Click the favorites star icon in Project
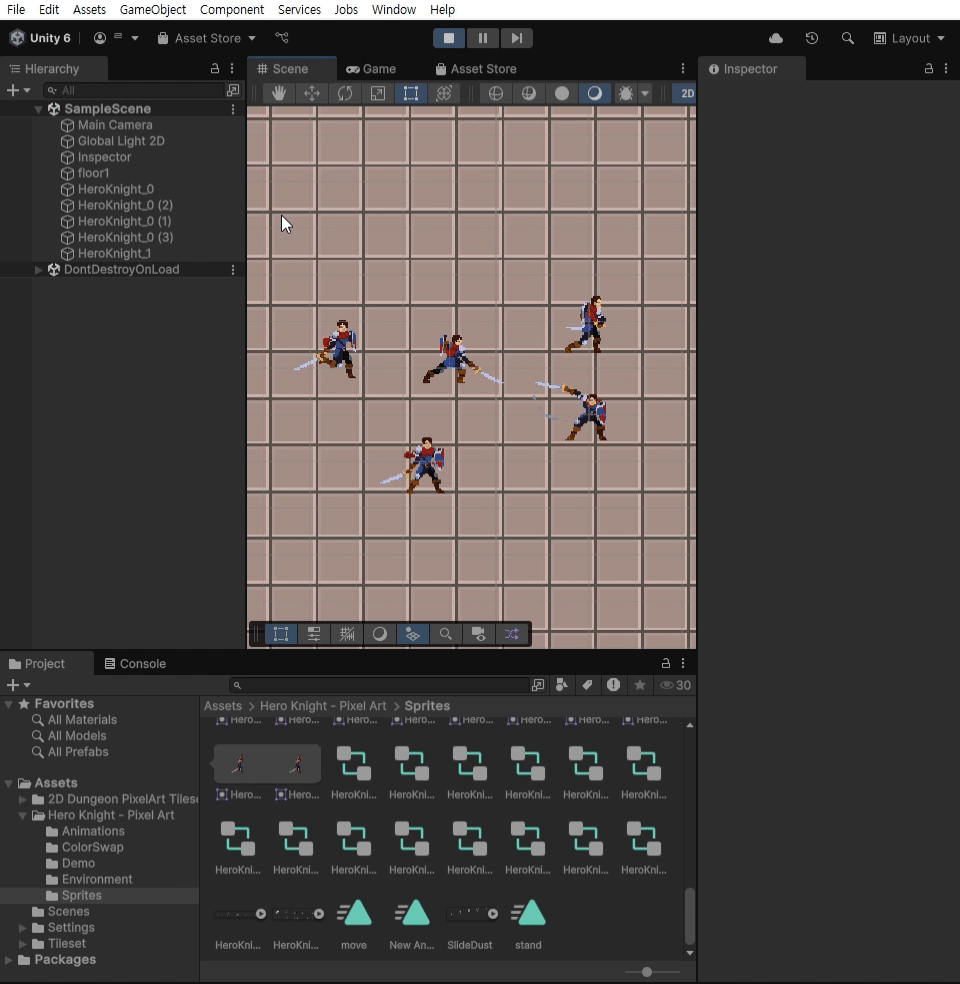 (639, 685)
